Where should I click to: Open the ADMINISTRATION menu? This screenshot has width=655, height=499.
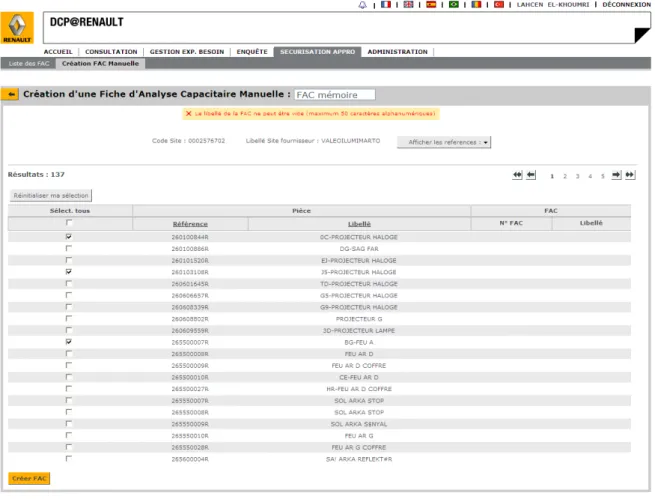click(397, 52)
